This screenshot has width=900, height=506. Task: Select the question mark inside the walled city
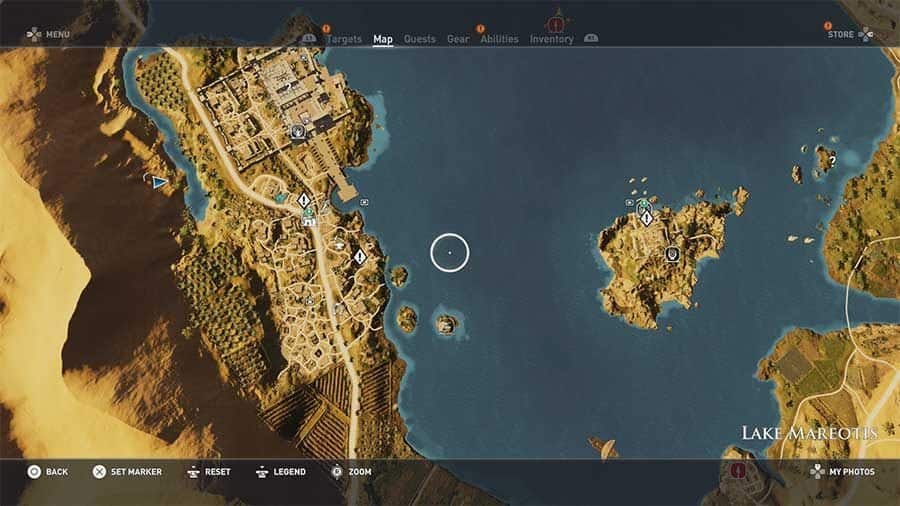(288, 87)
